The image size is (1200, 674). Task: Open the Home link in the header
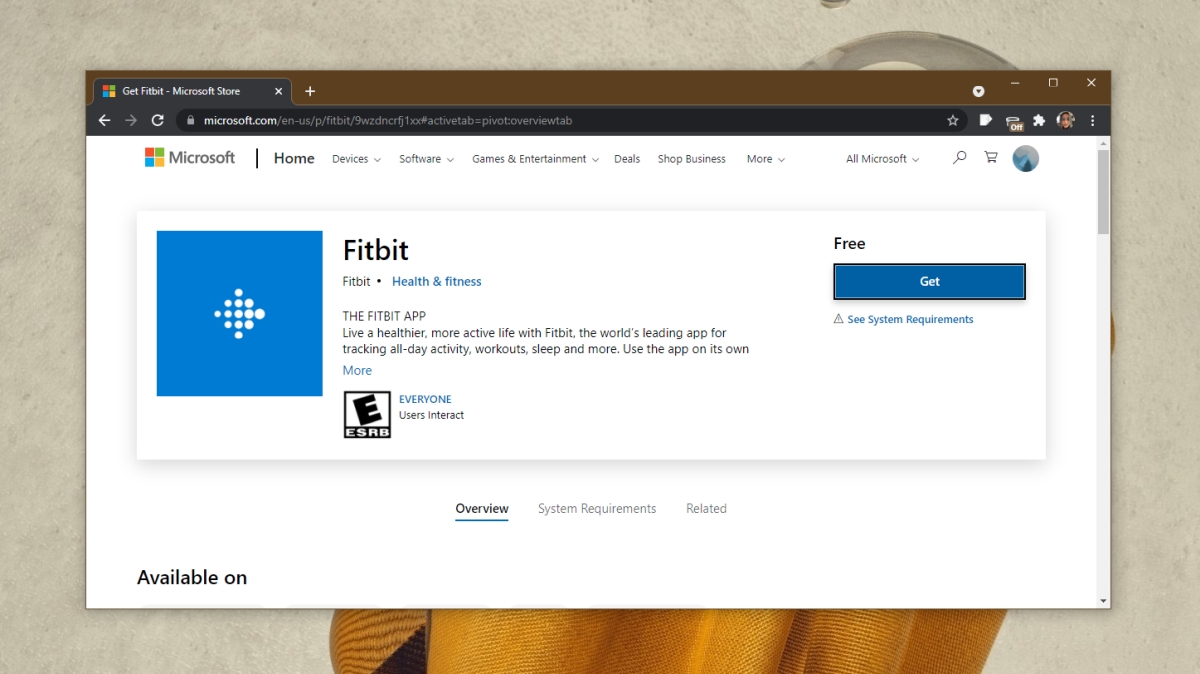pos(294,158)
